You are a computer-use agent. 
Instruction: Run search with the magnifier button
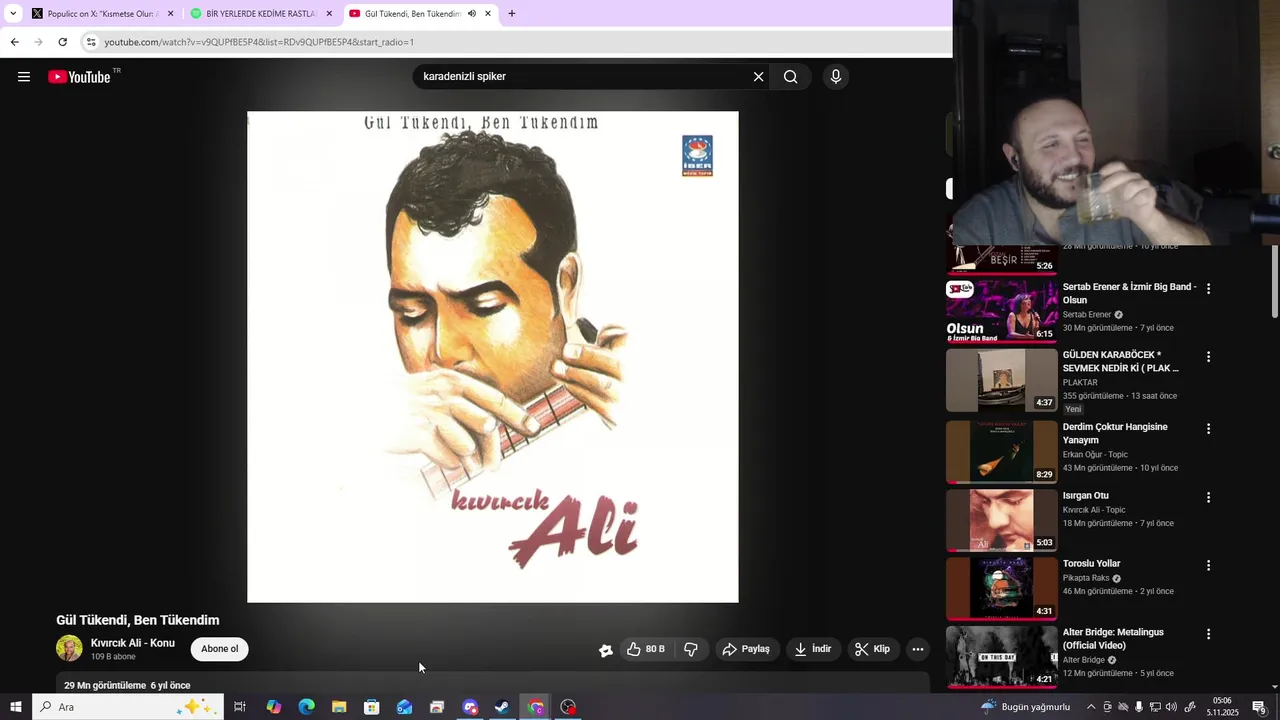click(x=790, y=77)
